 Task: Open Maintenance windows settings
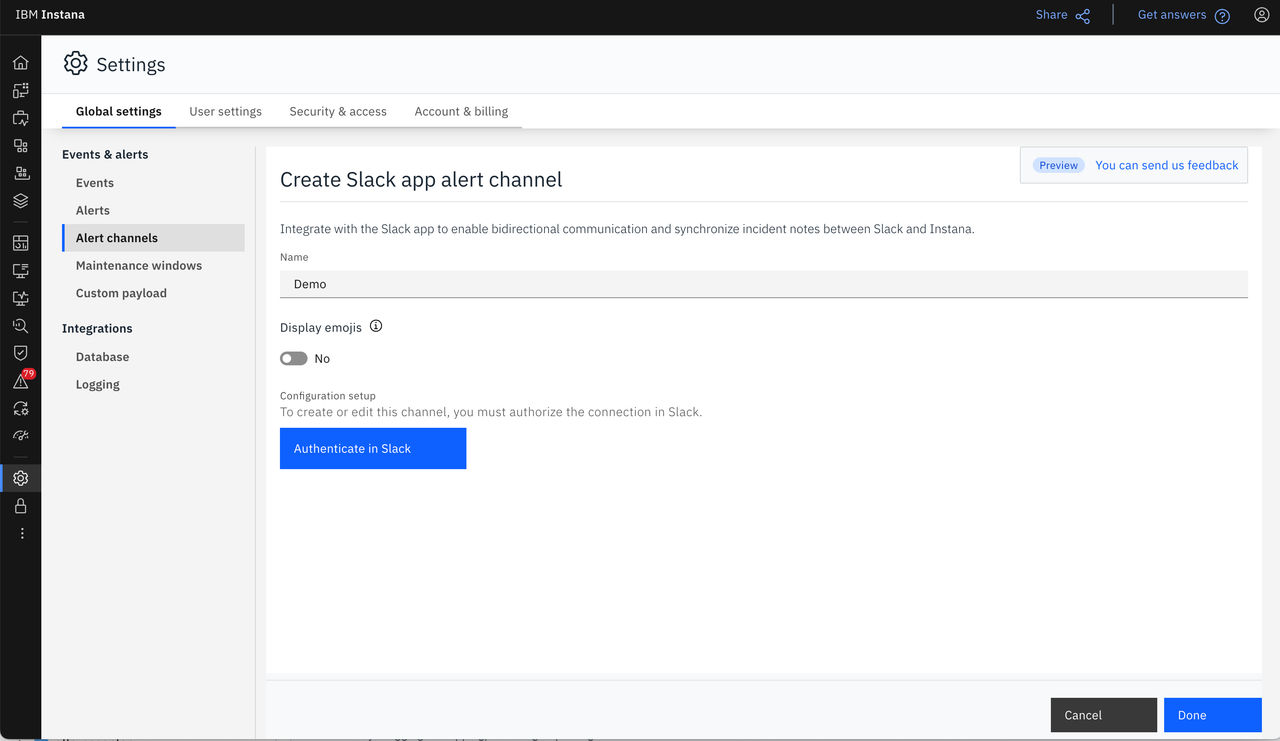coord(139,265)
